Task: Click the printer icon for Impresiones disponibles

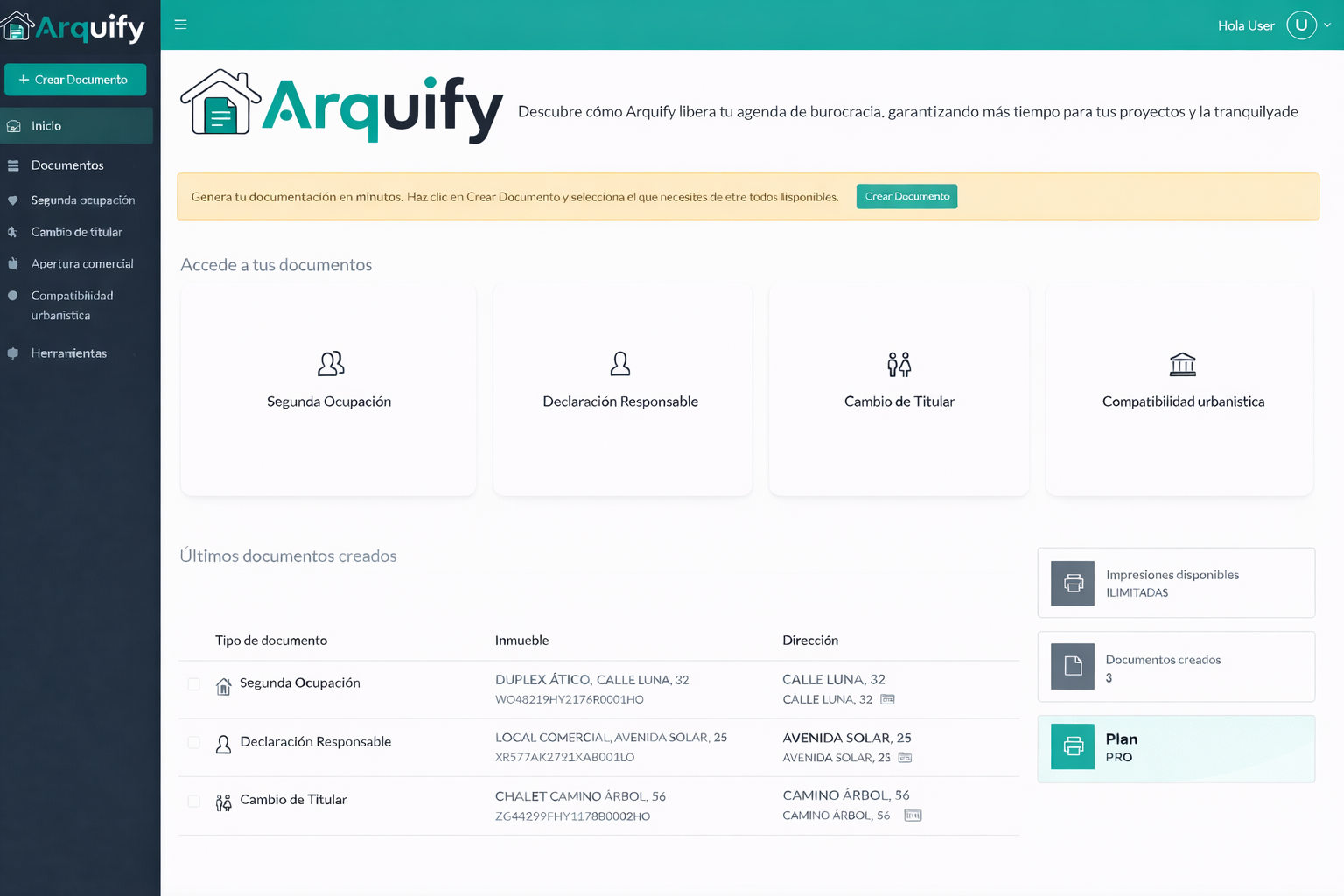Action: click(1073, 584)
